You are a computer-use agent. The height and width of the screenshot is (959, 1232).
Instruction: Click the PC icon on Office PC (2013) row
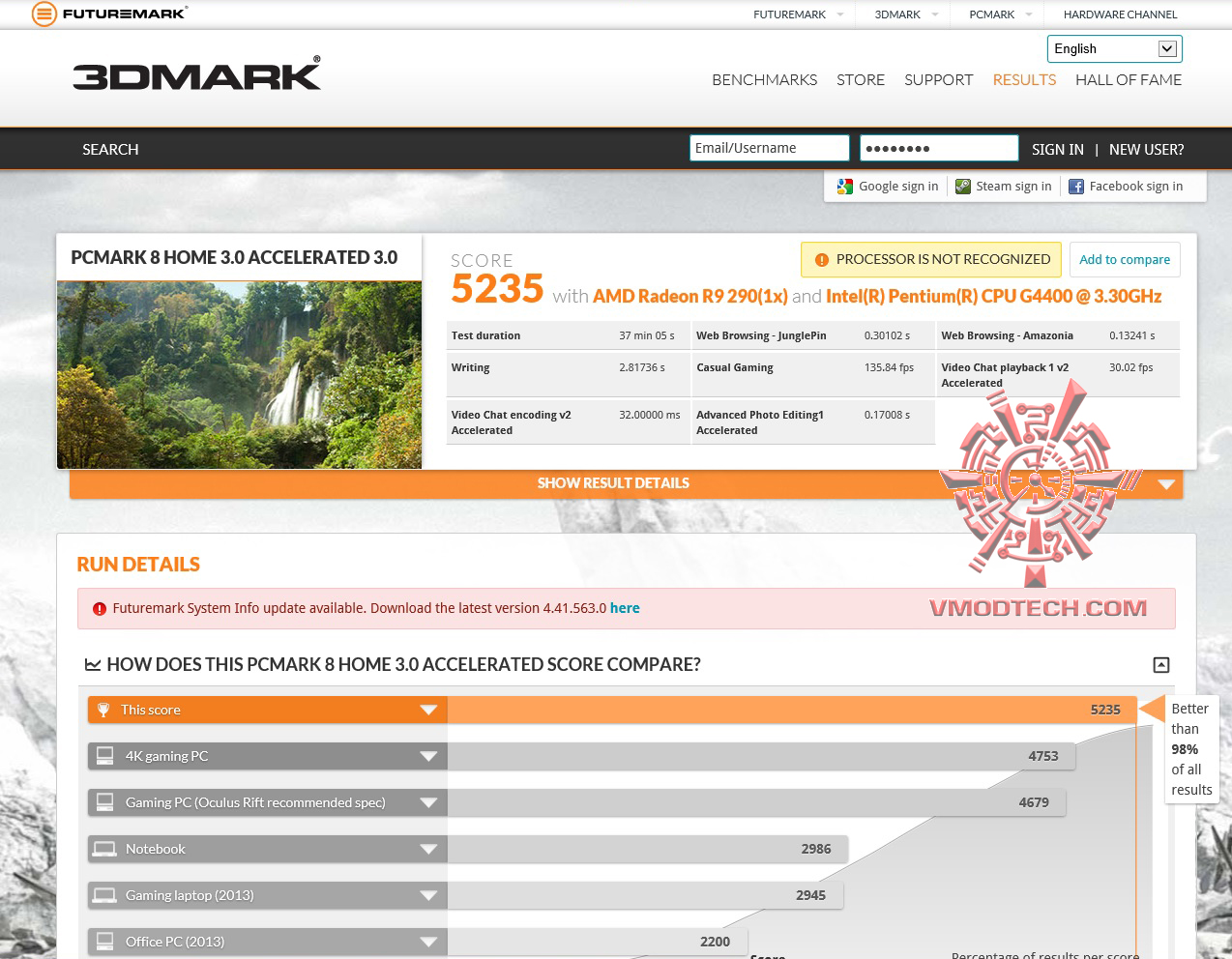105,942
